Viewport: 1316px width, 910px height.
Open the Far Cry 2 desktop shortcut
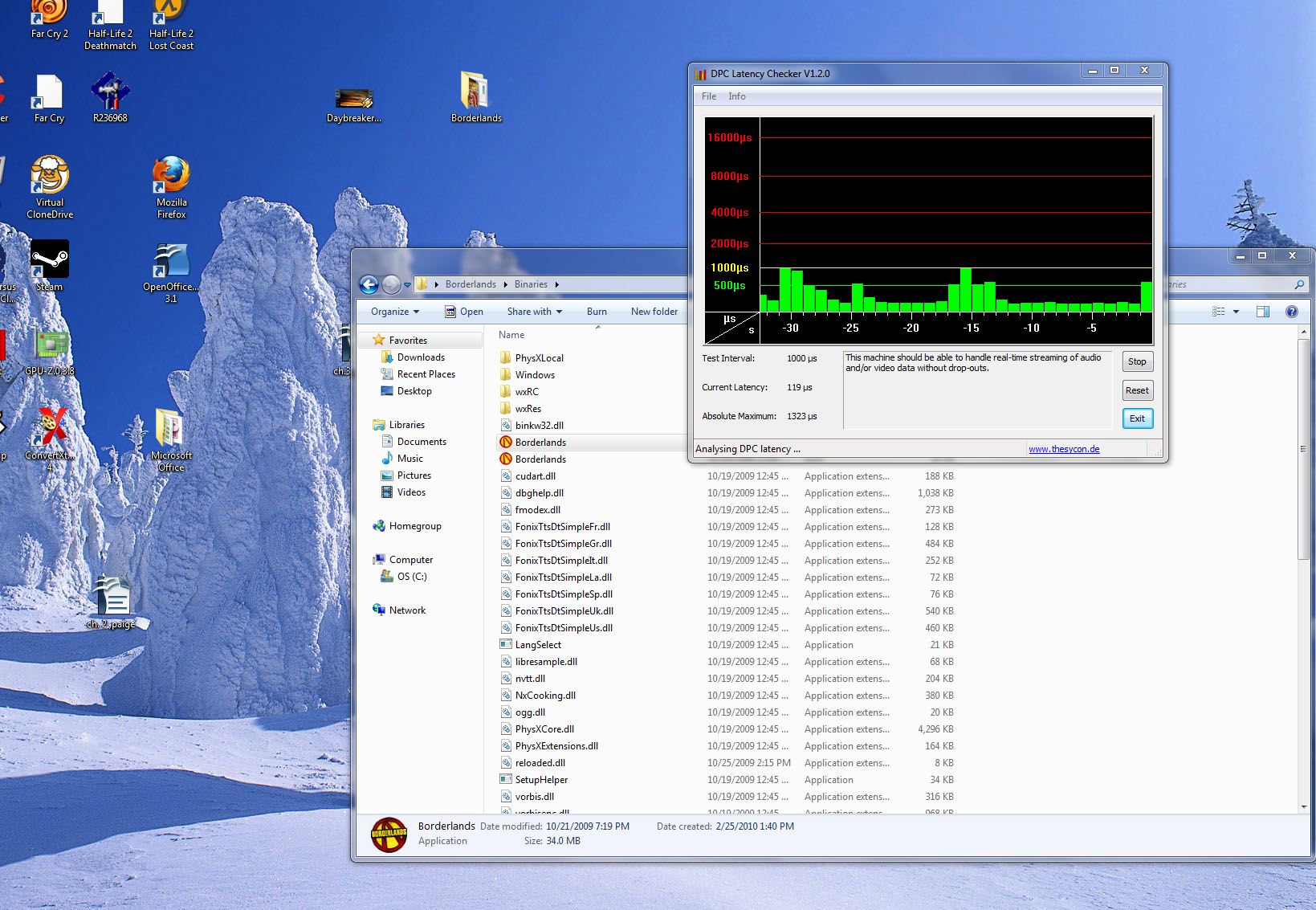tap(49, 19)
